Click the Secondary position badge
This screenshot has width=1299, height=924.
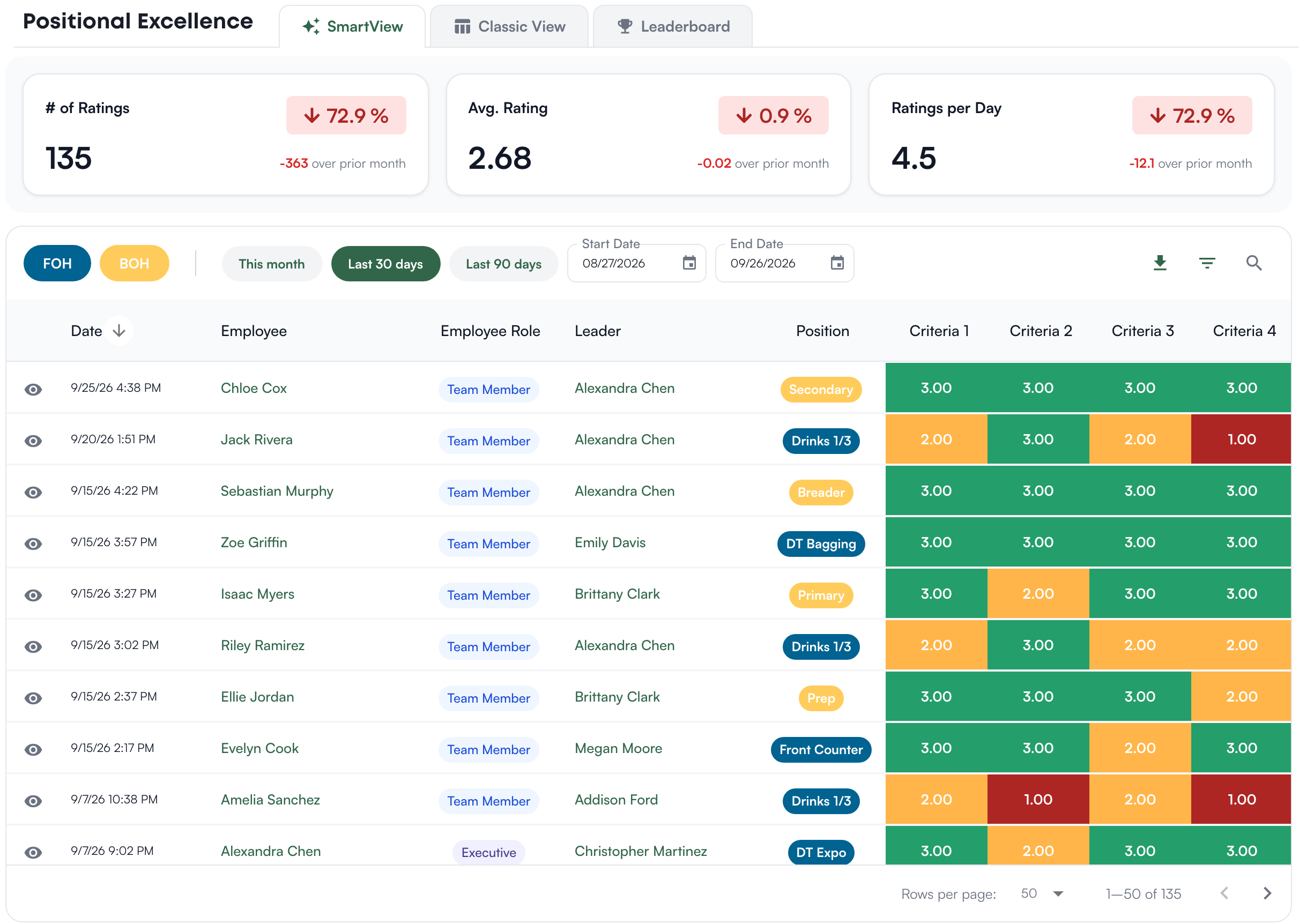pos(821,390)
